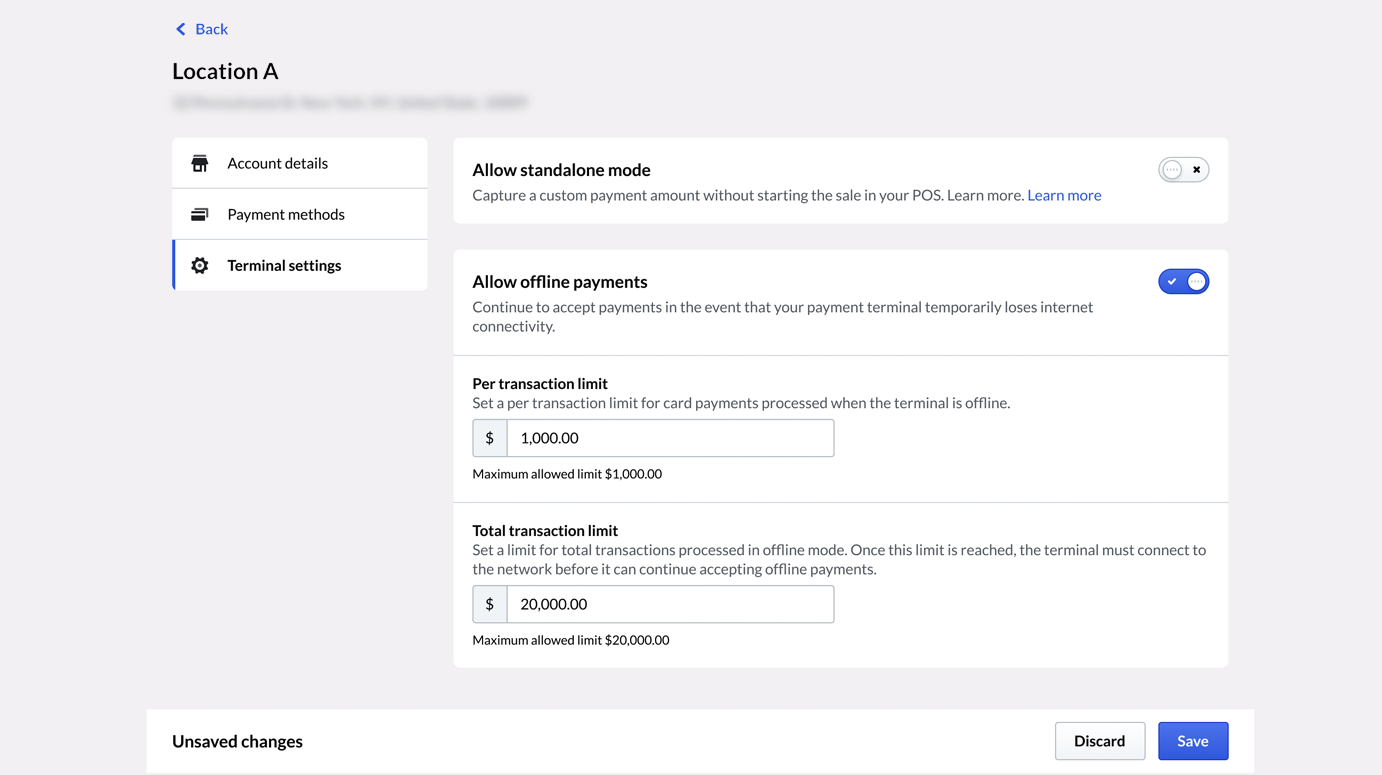Click the dollar sign prefix of Total transaction limit
Screen dimensions: 1382x775
coord(490,604)
